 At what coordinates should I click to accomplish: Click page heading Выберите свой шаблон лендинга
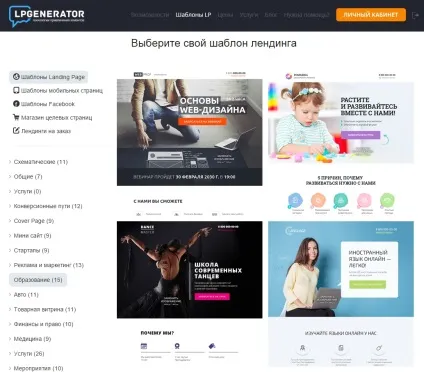pos(214,43)
